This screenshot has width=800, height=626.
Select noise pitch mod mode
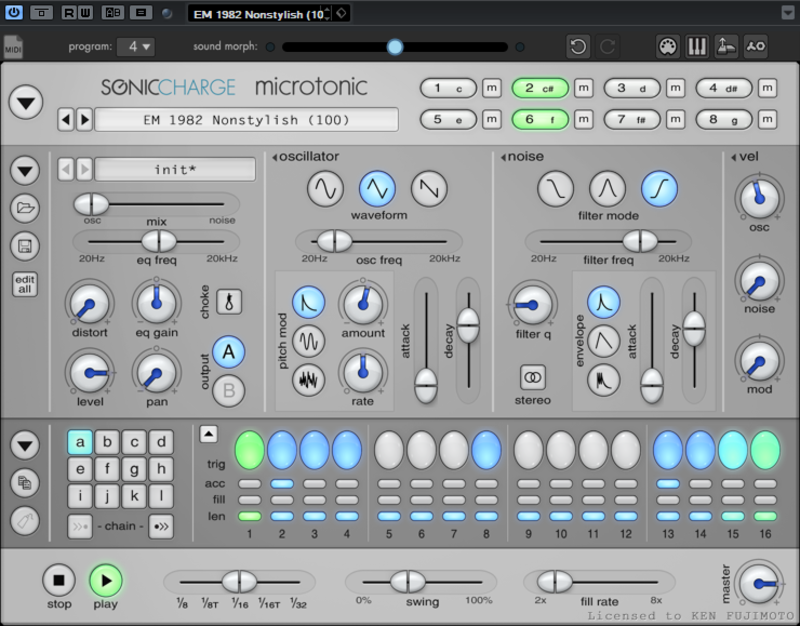point(309,380)
